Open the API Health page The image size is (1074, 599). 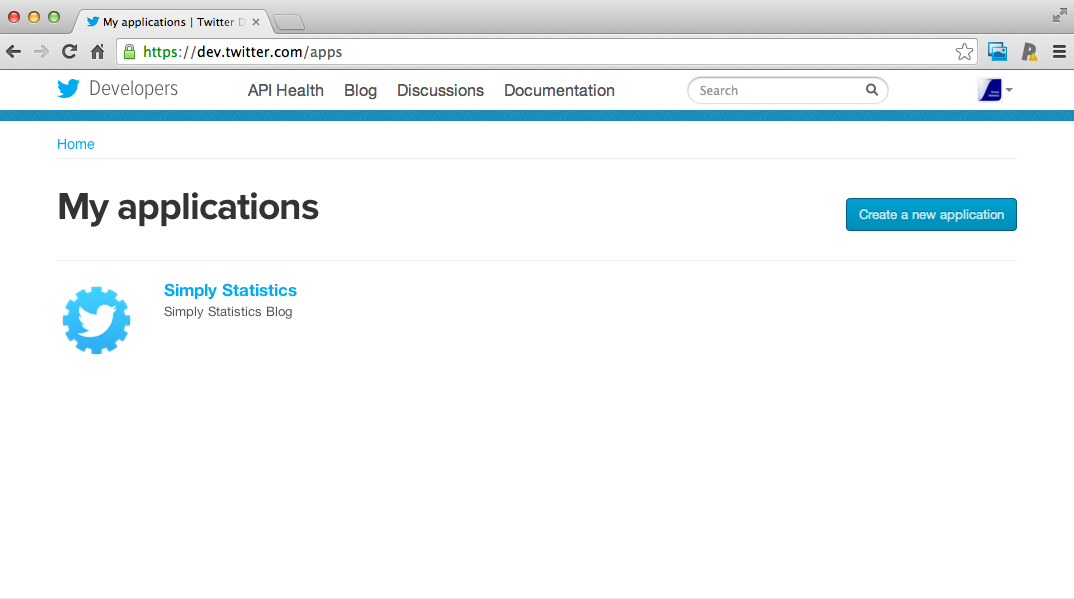[x=286, y=90]
